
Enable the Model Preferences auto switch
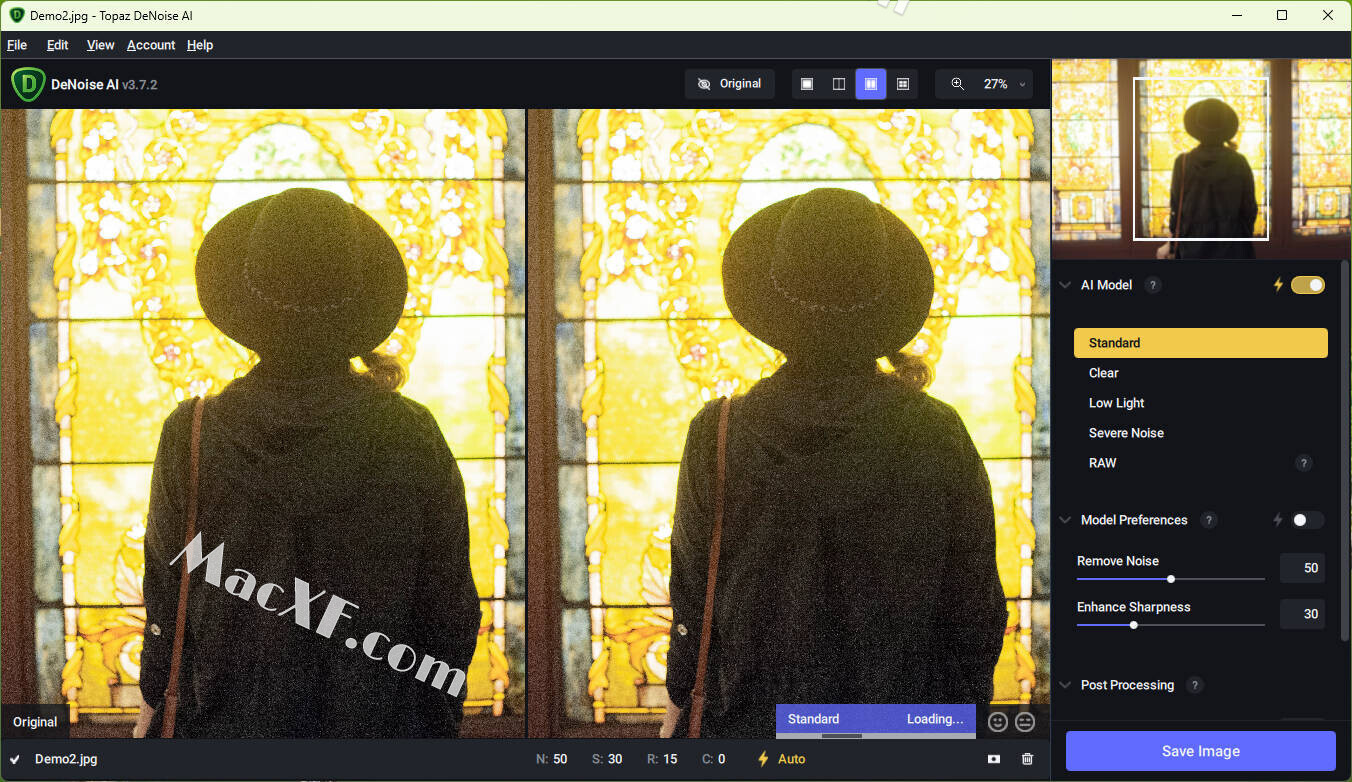[1308, 520]
